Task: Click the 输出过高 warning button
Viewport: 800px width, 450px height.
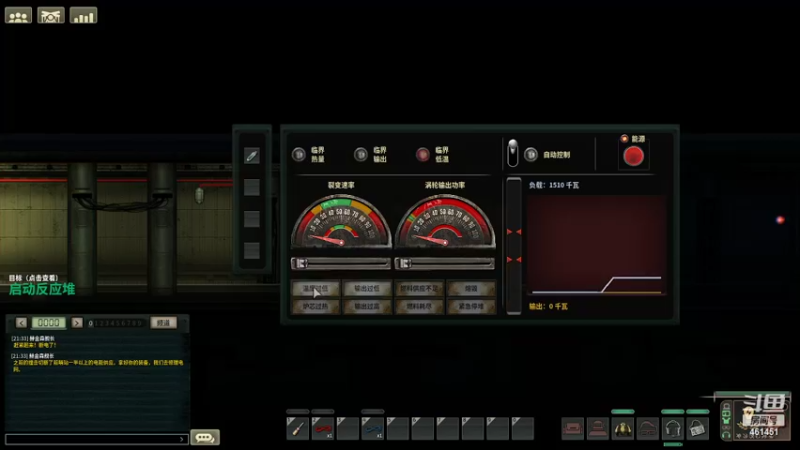Action: 367,307
